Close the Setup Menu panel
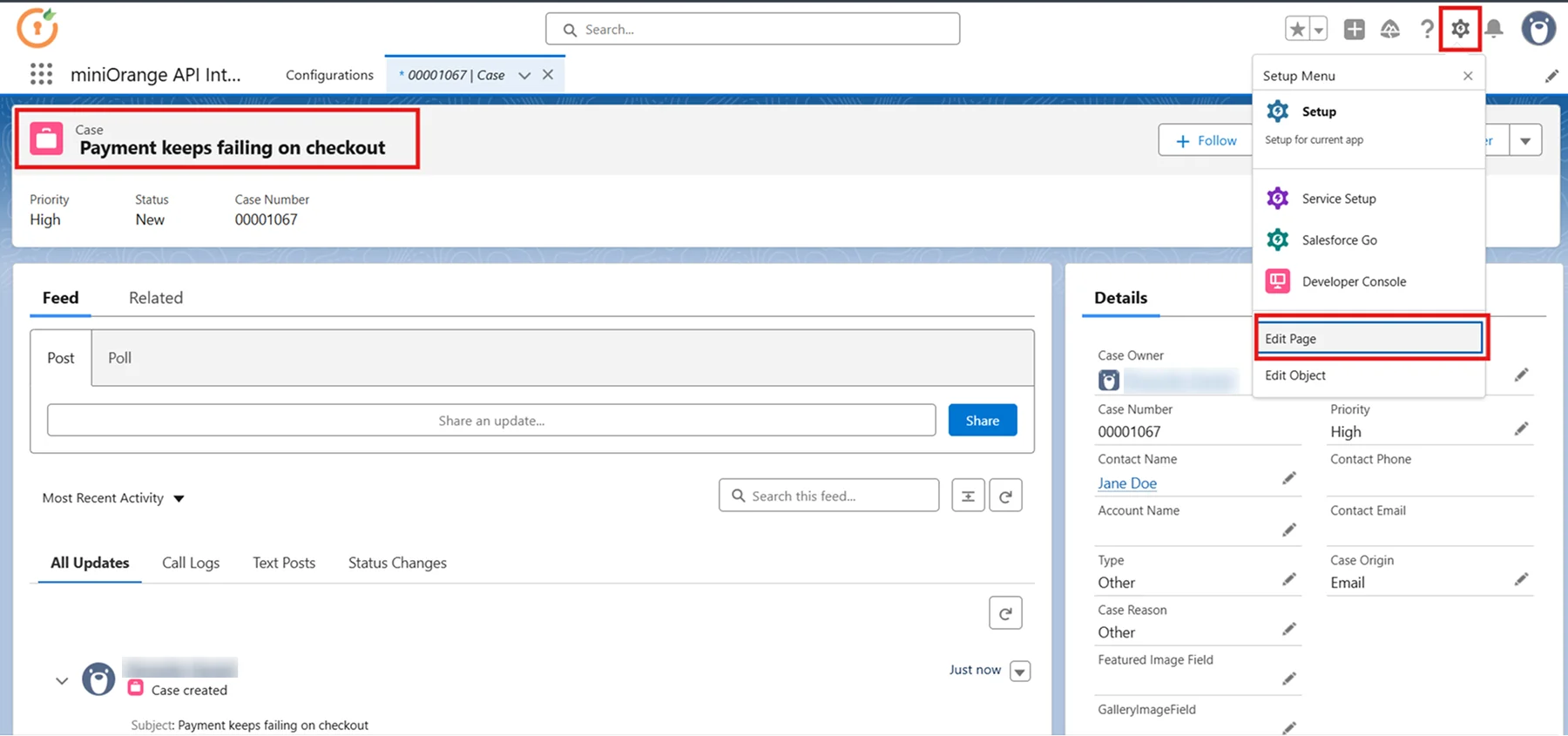 pyautogui.click(x=1468, y=76)
